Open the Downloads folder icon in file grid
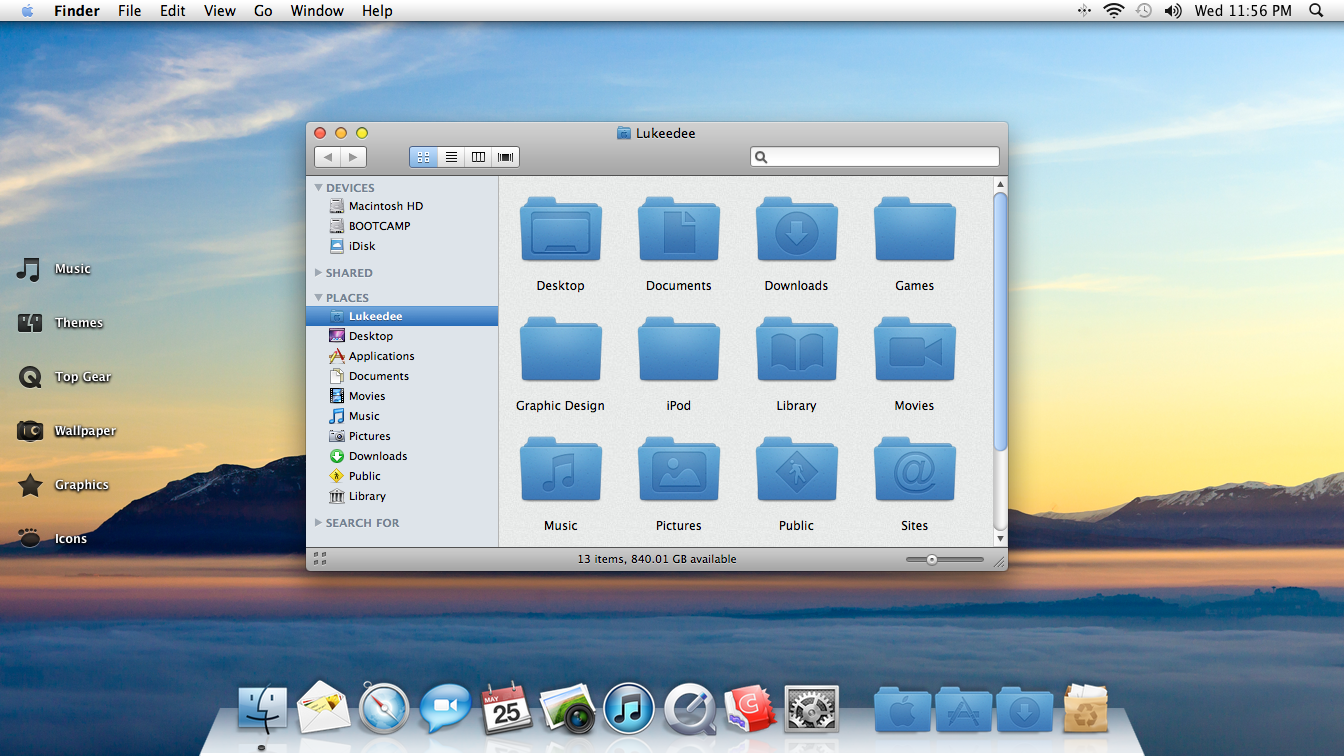Screen dimensions: 1344x756 tap(796, 229)
